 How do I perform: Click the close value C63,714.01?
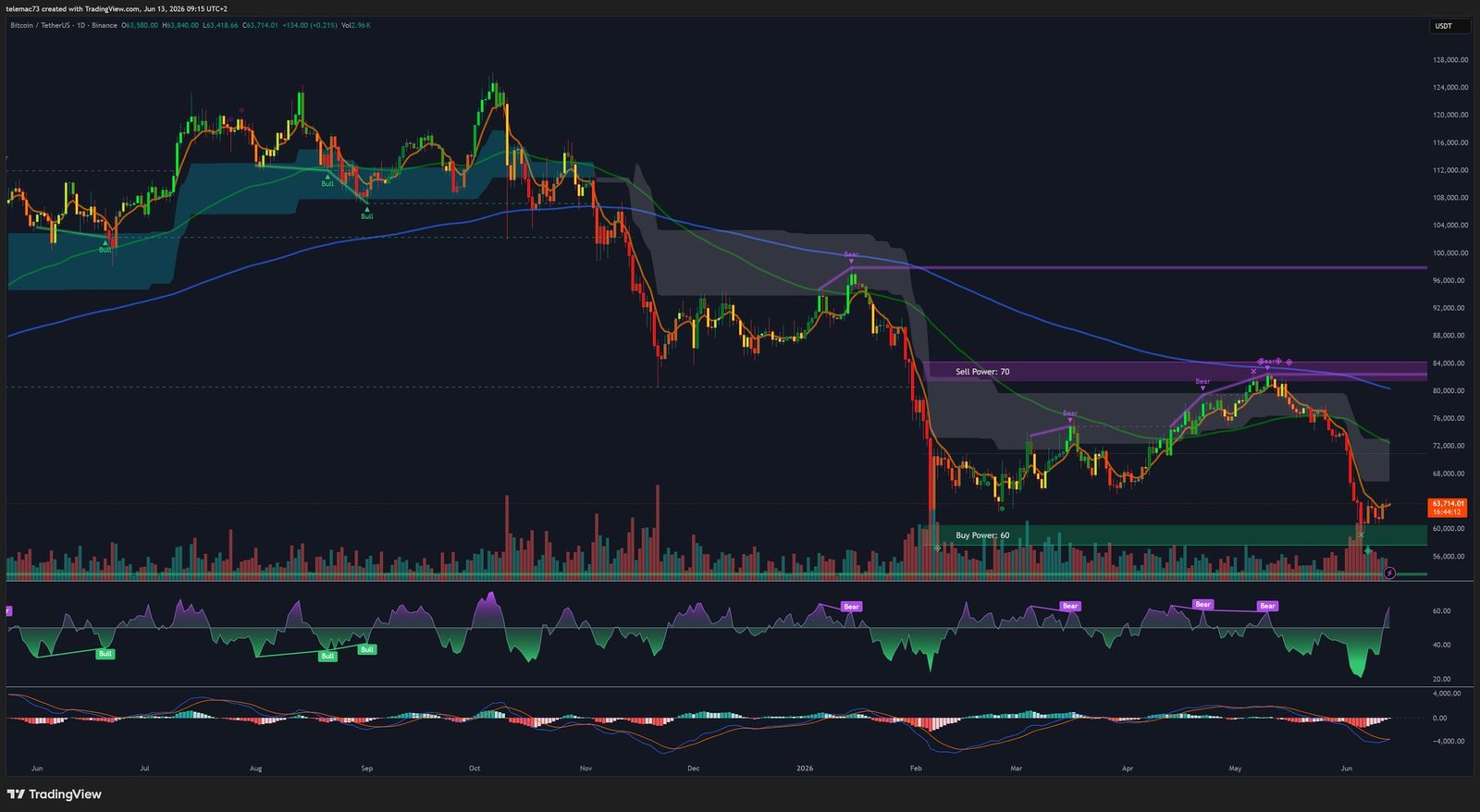click(x=260, y=25)
